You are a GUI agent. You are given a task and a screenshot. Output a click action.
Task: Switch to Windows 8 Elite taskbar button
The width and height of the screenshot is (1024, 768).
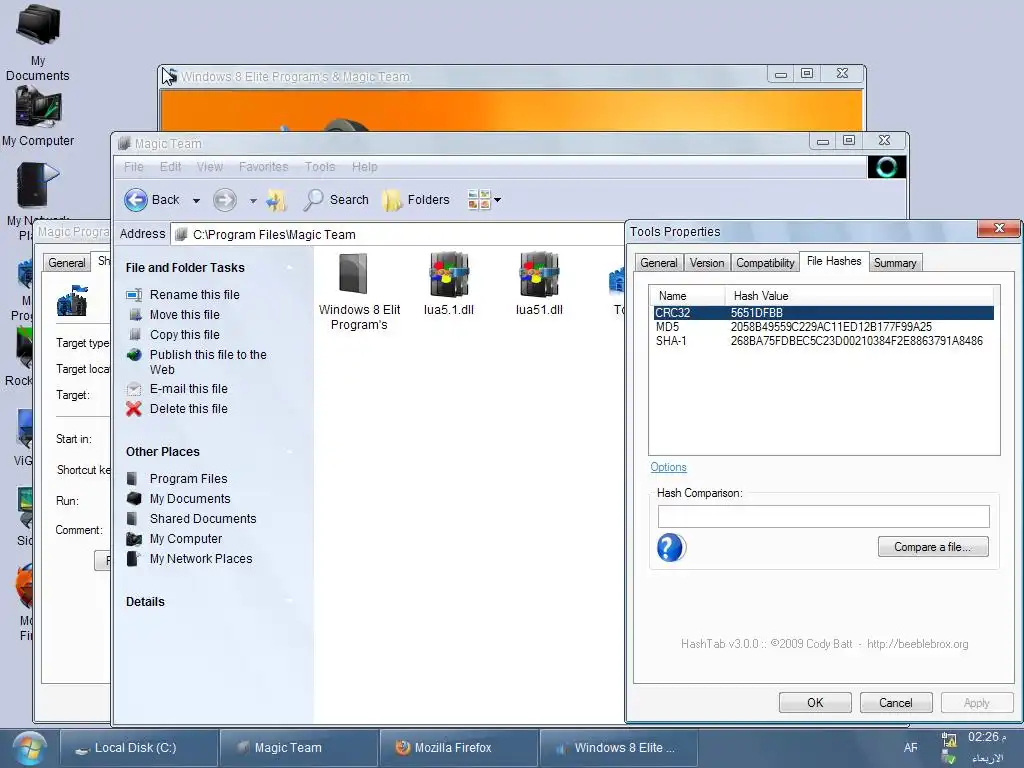[x=618, y=748]
